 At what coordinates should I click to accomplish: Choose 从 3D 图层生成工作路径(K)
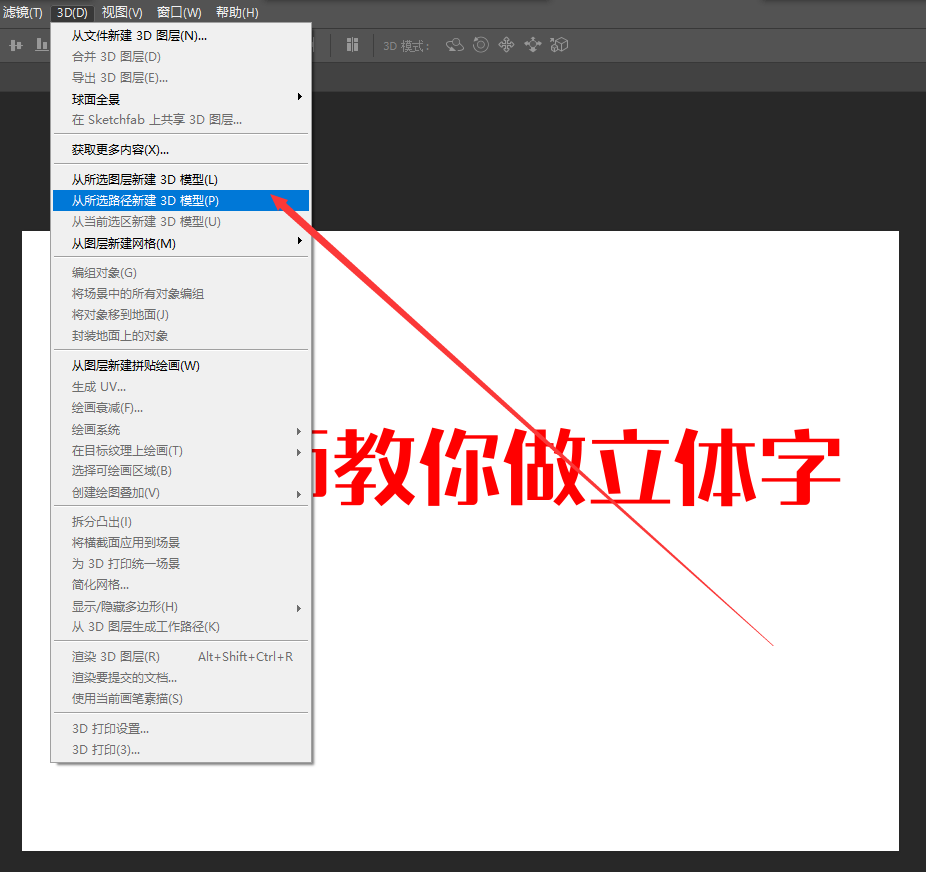(181, 627)
